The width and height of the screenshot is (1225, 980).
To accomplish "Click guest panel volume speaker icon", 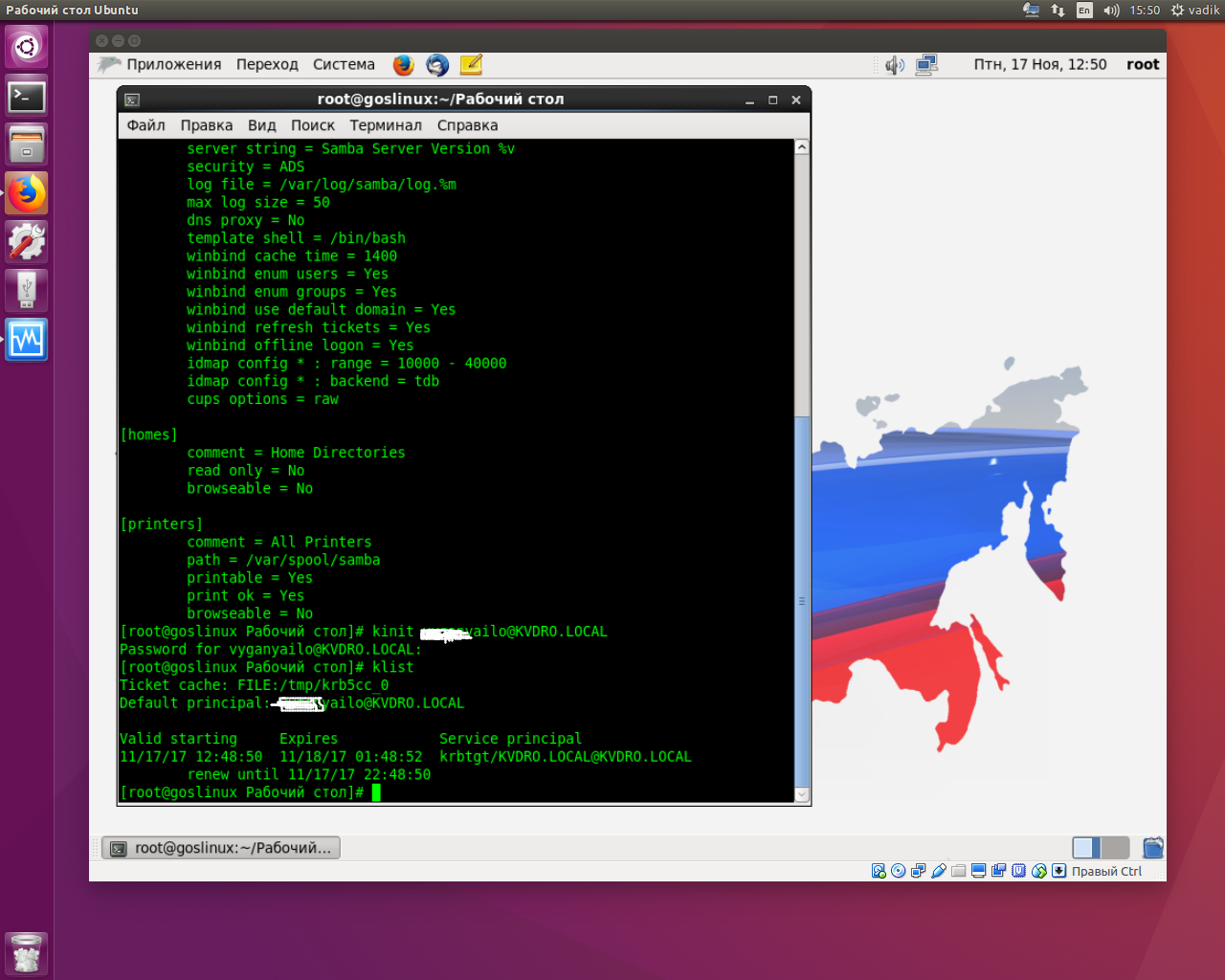I will point(895,65).
